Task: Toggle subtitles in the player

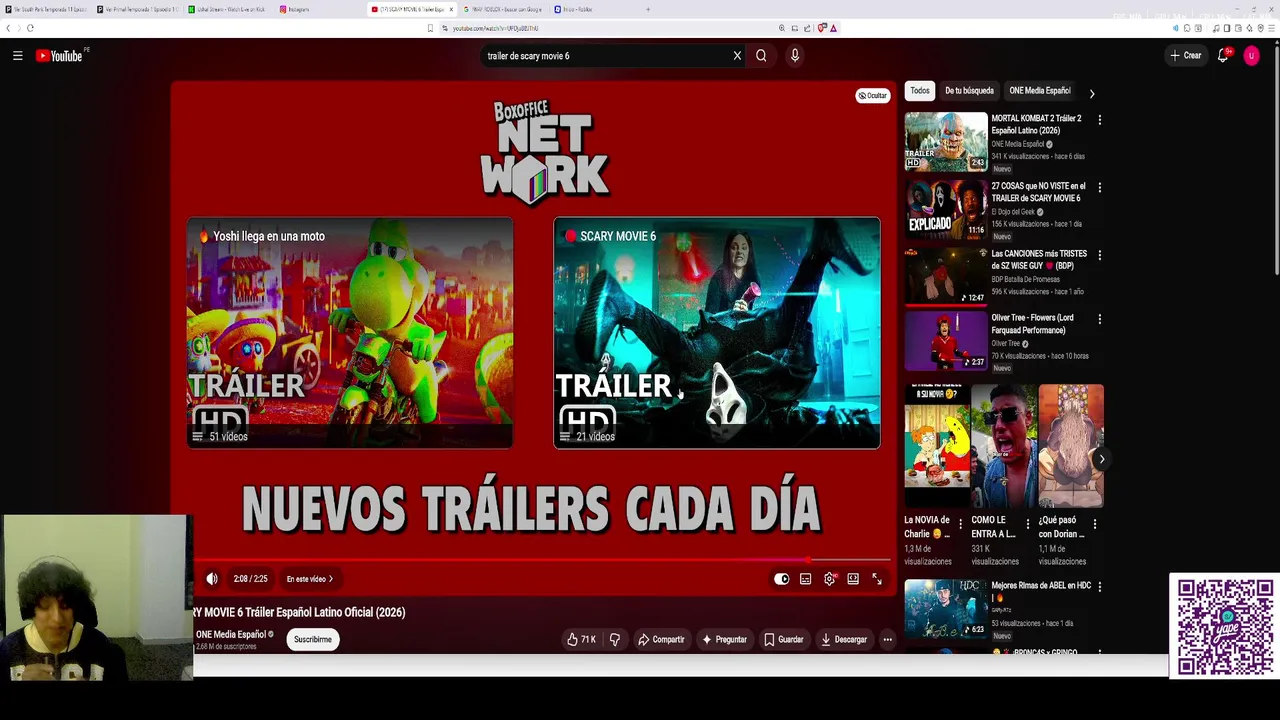Action: (x=806, y=579)
